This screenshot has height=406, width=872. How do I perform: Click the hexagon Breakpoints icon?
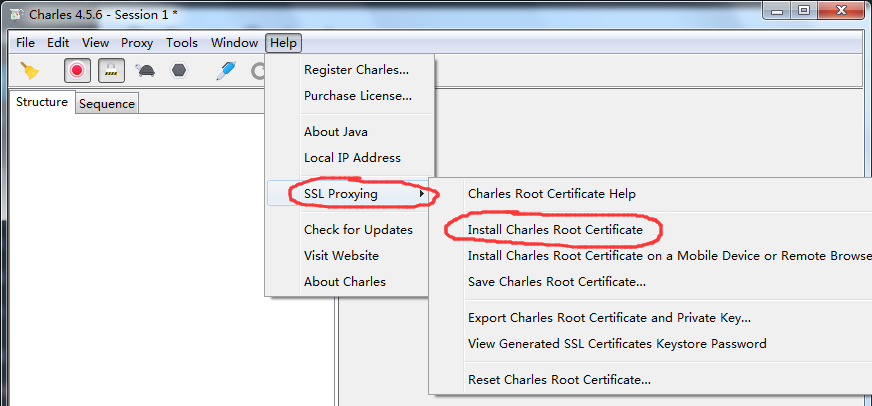click(x=179, y=71)
